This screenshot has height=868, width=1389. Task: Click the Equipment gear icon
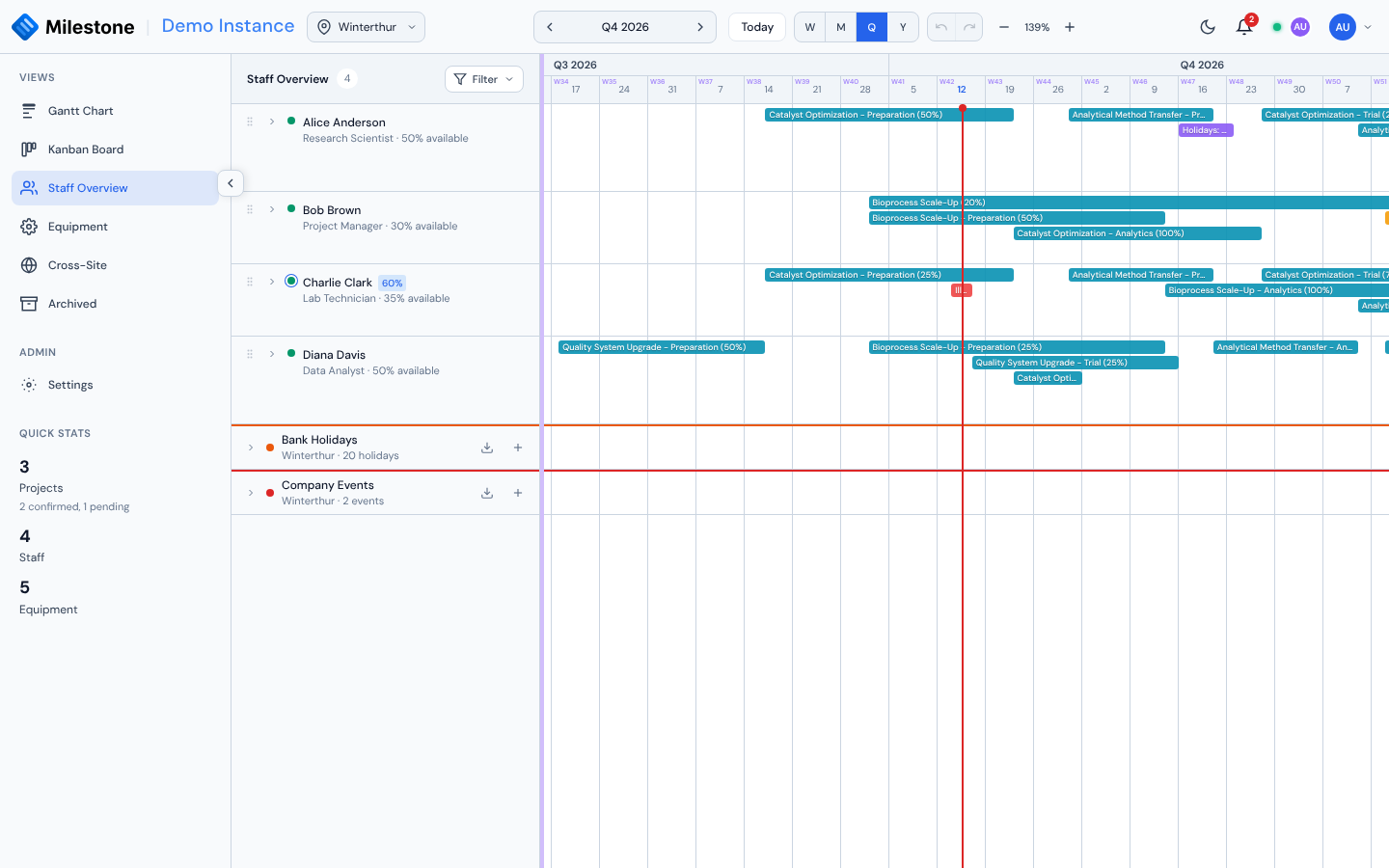coord(29,227)
